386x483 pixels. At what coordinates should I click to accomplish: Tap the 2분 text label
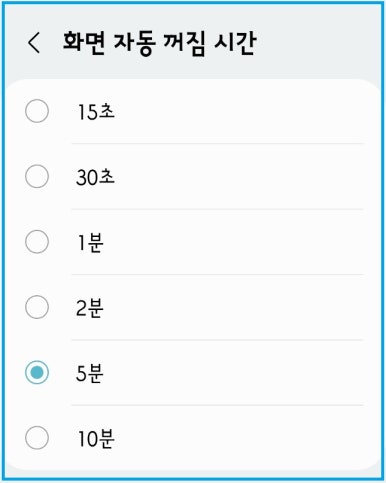(90, 307)
